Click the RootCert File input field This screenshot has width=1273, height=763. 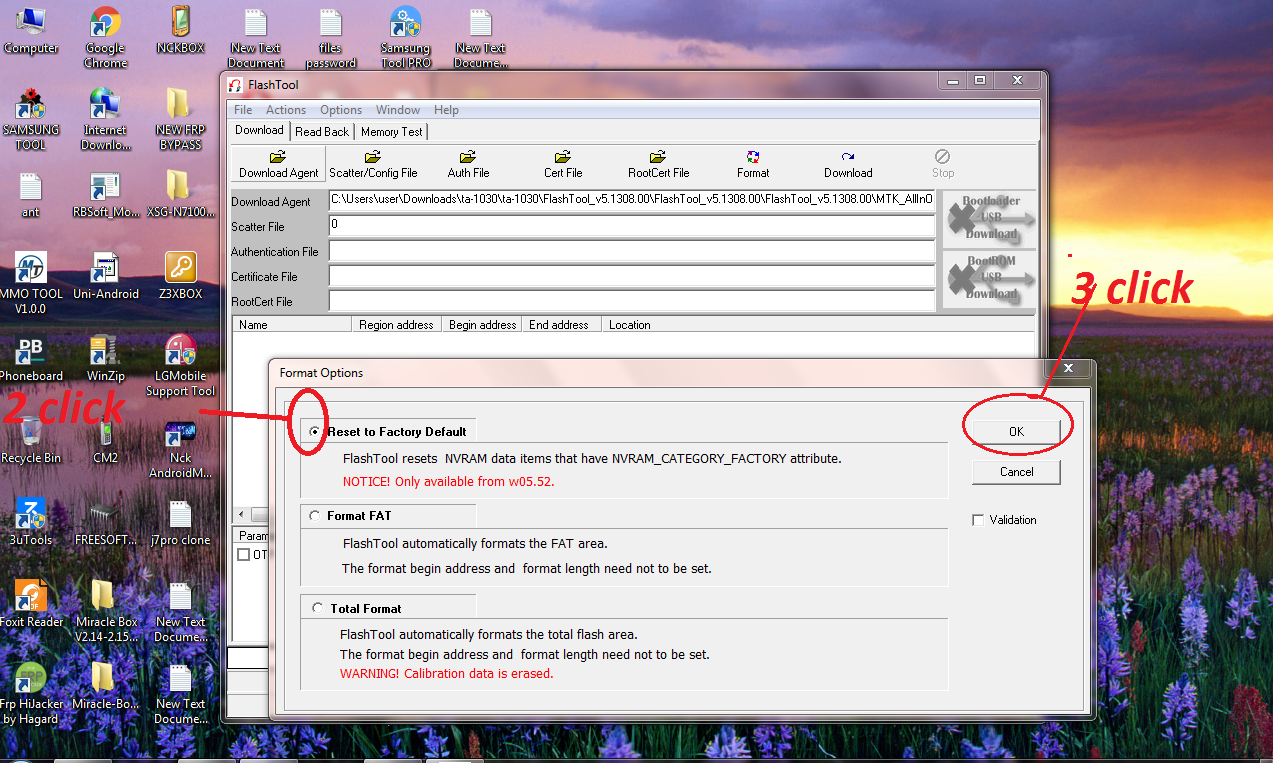pyautogui.click(x=632, y=301)
